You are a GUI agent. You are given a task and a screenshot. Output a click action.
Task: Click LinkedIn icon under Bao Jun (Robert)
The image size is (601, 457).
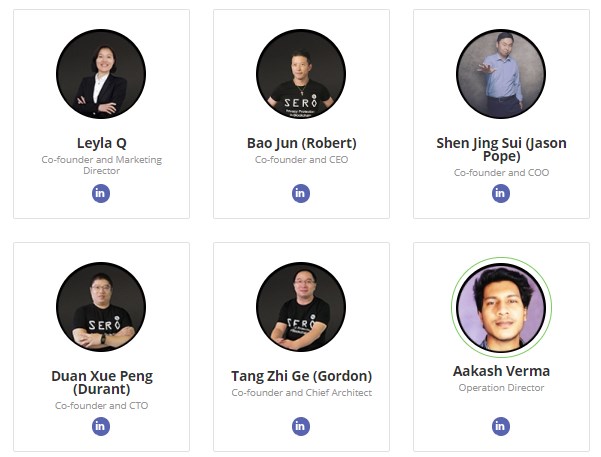click(301, 193)
